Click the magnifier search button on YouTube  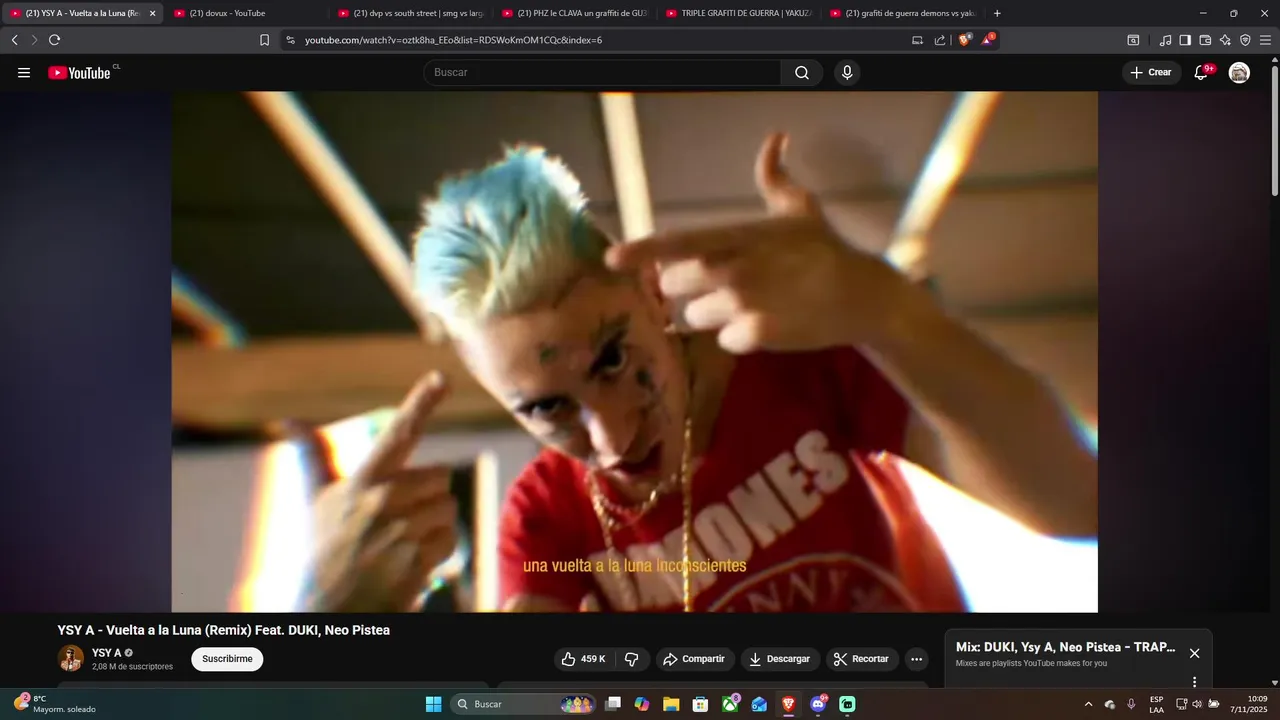point(802,72)
